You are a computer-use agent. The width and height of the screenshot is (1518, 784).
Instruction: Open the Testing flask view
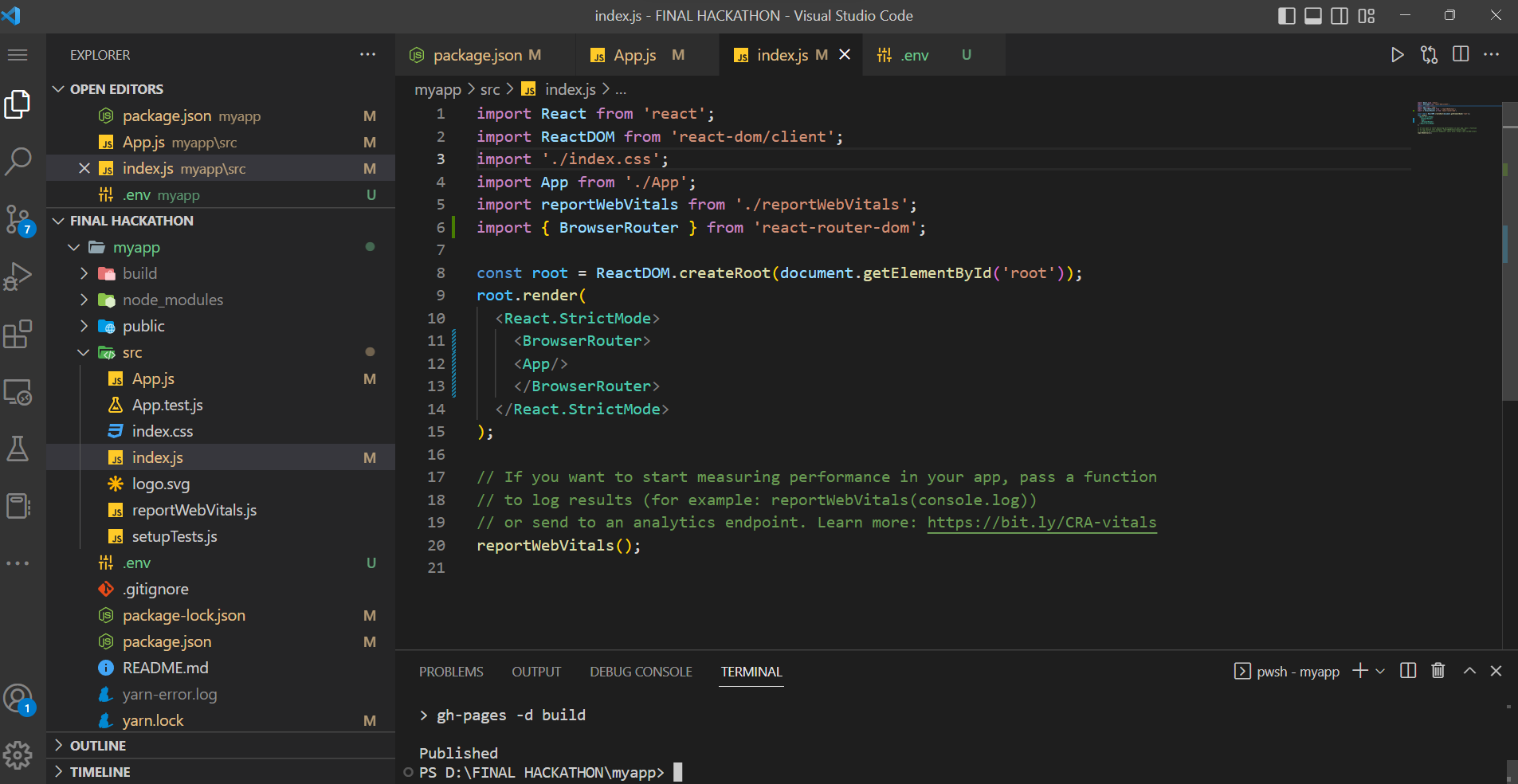tap(18, 449)
